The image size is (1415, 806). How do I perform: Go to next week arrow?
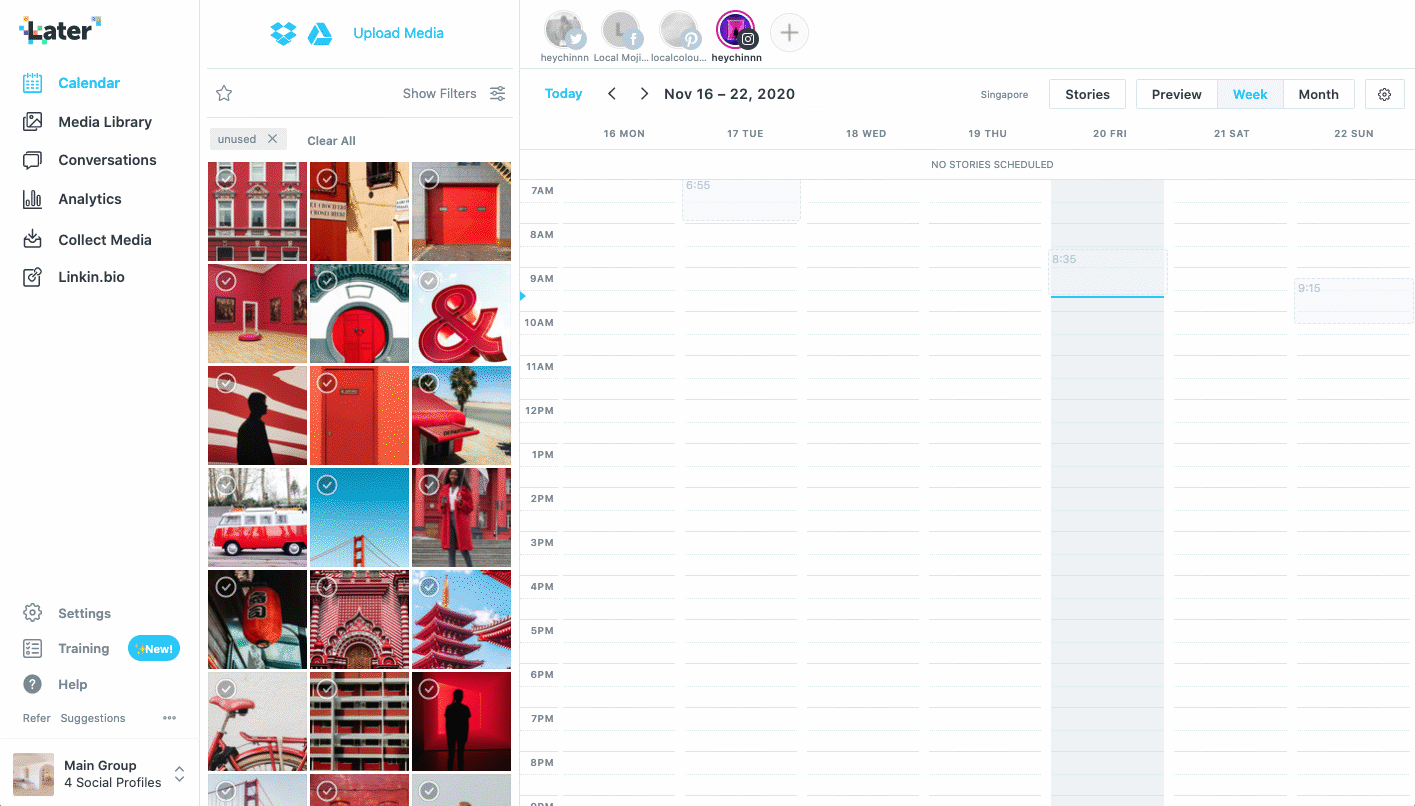tap(644, 94)
